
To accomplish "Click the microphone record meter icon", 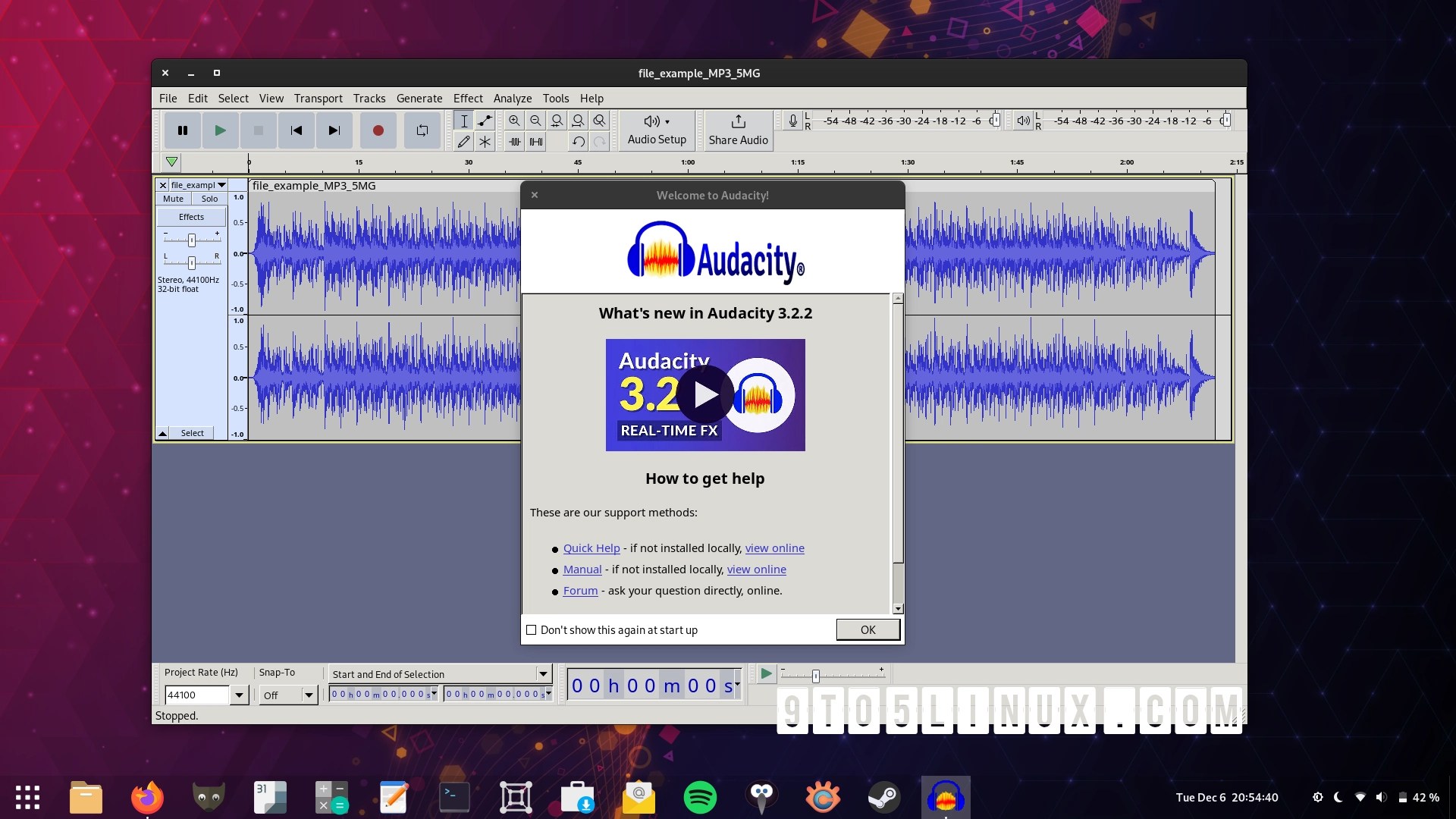I will tap(792, 121).
